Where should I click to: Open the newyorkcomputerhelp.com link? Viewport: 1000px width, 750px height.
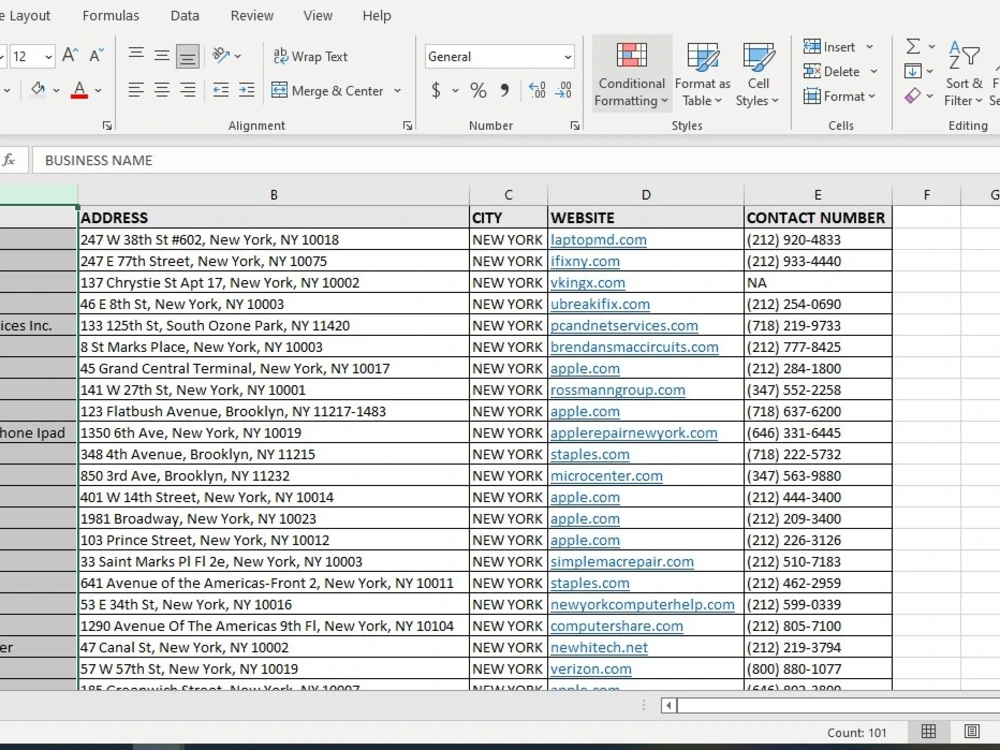[642, 605]
